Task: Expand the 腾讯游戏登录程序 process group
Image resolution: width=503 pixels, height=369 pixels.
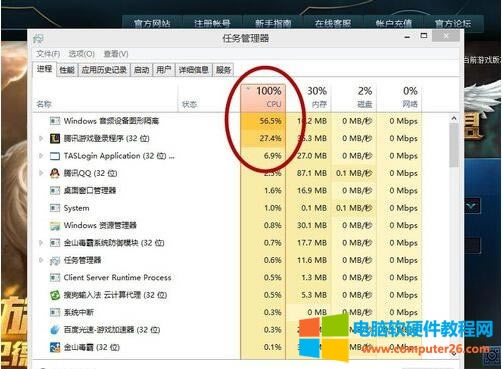Action: (x=41, y=138)
